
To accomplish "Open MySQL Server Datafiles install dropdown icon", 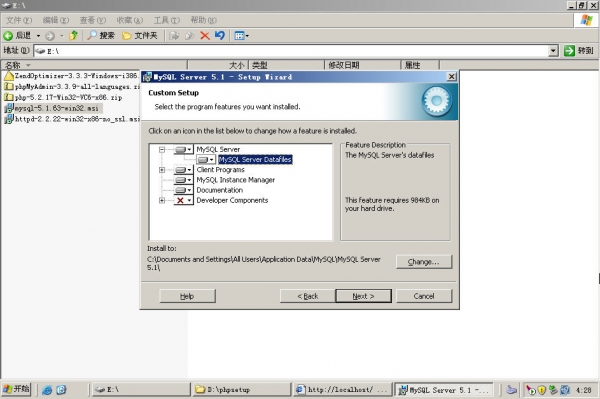I will tap(206, 160).
